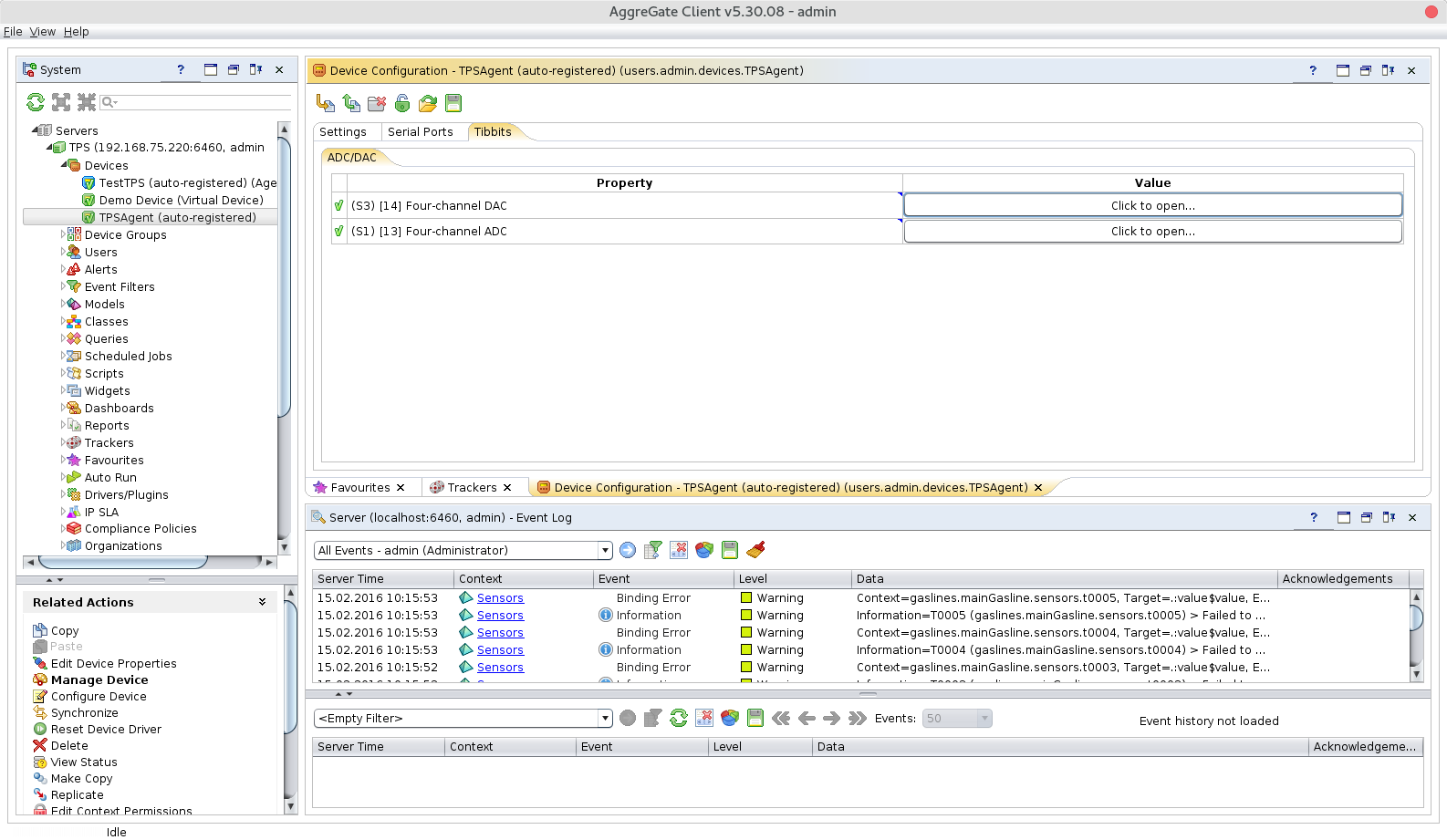This screenshot has height=840, width=1447.
Task: Click the pie chart icon in the event history toolbar
Action: [730, 718]
